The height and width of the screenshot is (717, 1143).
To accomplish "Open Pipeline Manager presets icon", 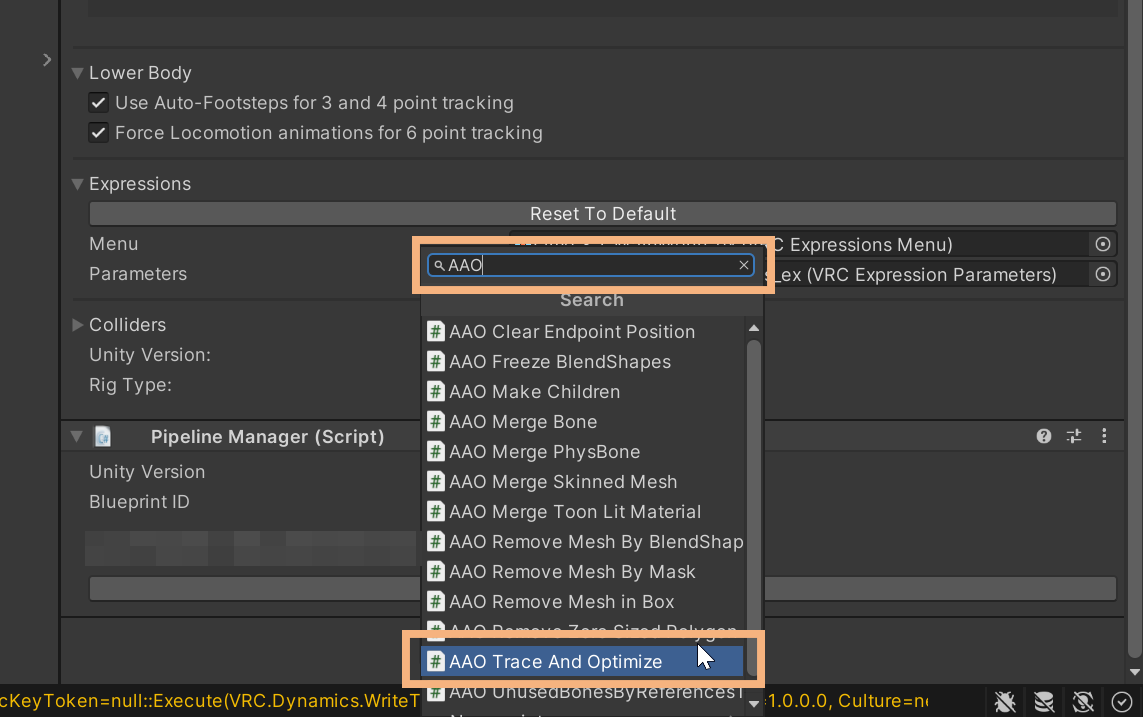I will pos(1074,436).
